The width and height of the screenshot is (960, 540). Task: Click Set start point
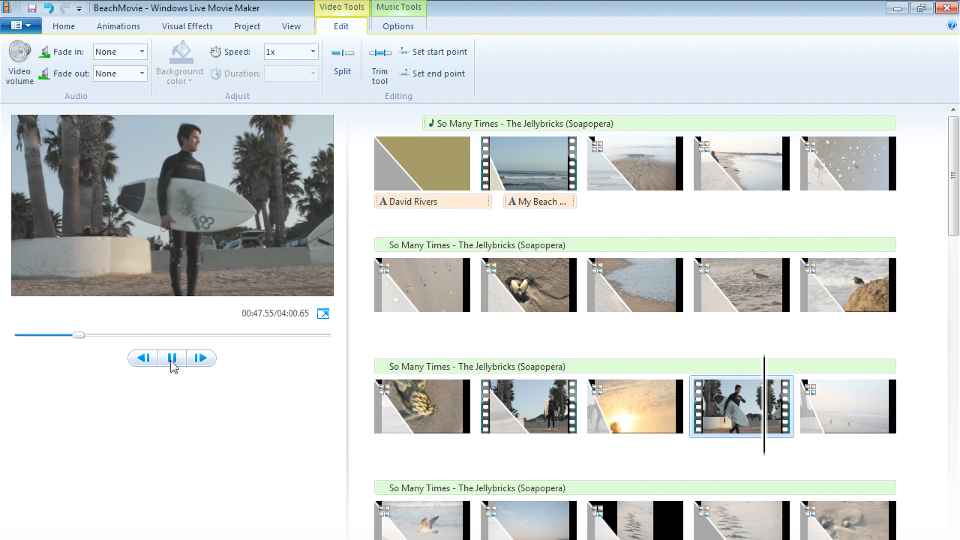[432, 52]
